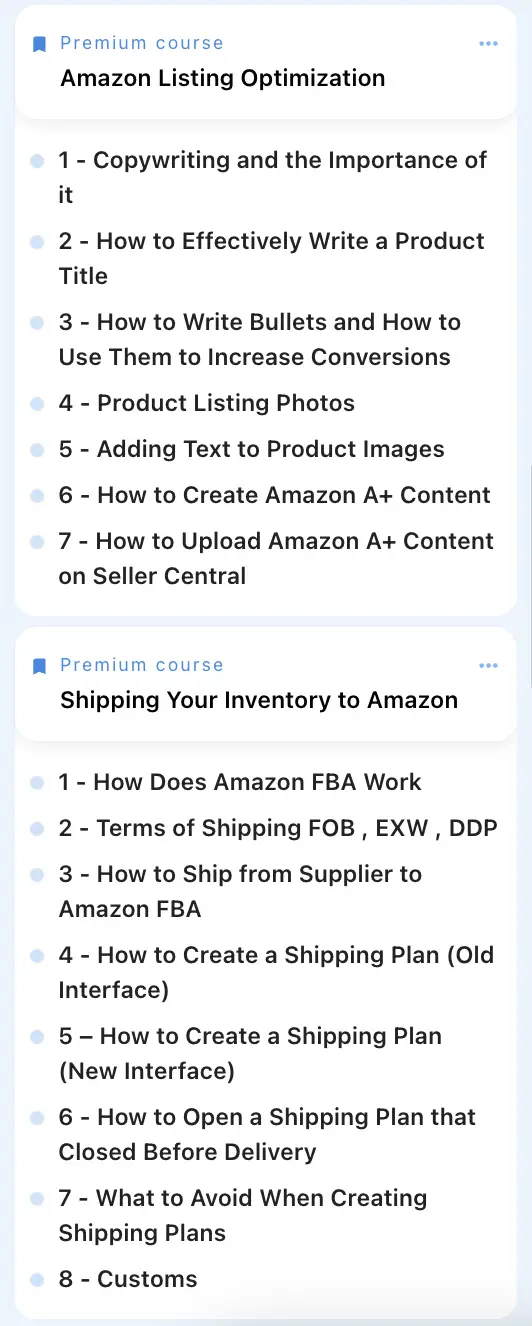Click bookmark icon beside Shipping Your Inventory course
Viewport: 532px width, 1326px height.
(x=39, y=666)
